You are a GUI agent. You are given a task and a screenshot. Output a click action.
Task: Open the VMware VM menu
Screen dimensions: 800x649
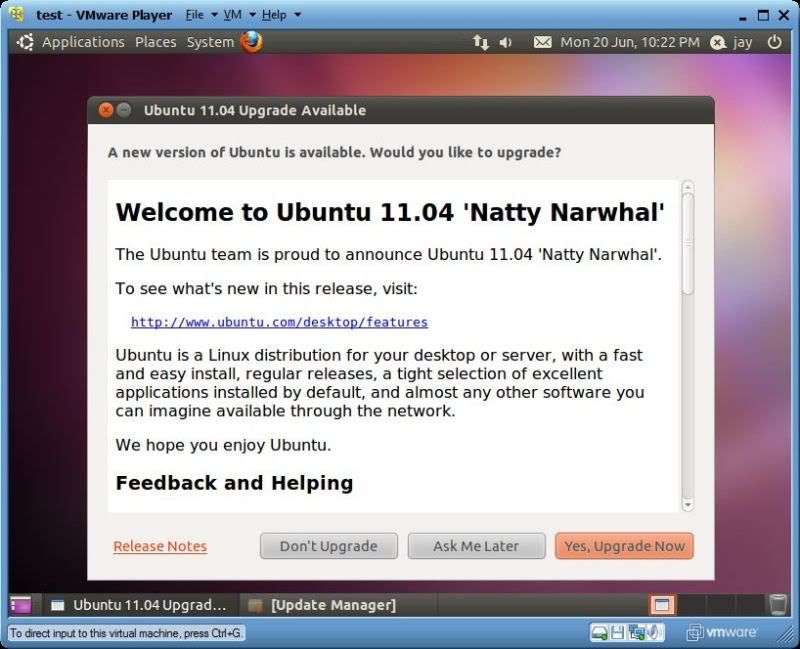(x=232, y=15)
